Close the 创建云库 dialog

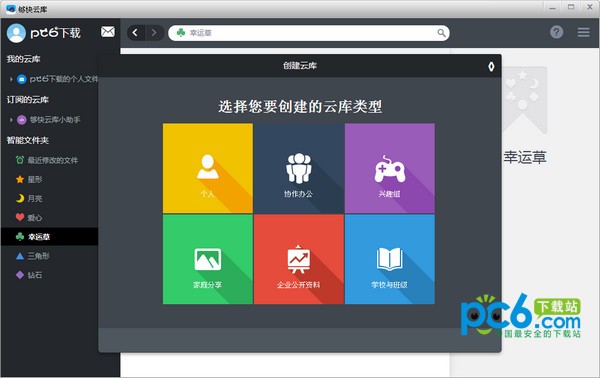(491, 67)
